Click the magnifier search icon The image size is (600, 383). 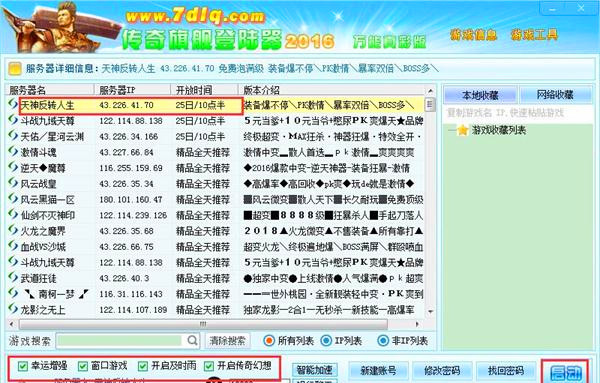(192, 340)
